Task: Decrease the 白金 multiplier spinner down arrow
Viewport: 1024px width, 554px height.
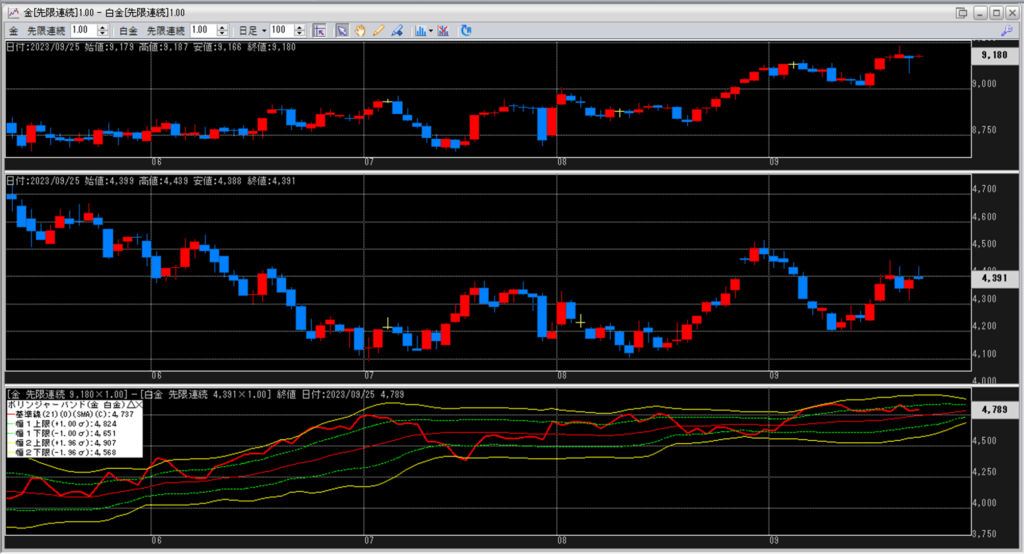Action: tap(222, 34)
